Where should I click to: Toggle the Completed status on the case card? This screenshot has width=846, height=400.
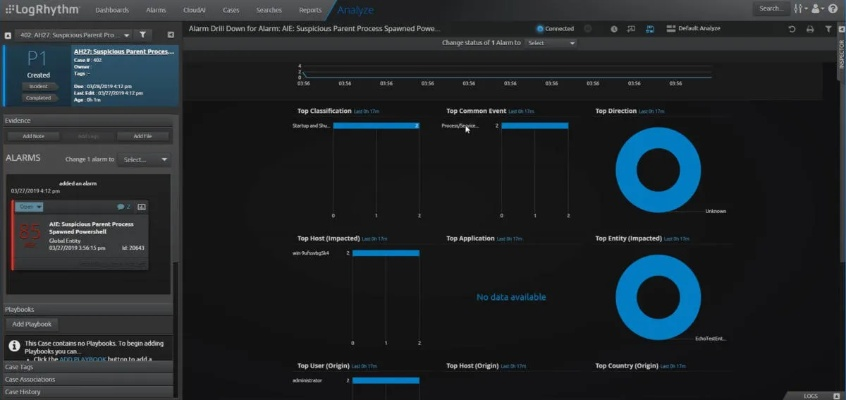click(x=38, y=98)
